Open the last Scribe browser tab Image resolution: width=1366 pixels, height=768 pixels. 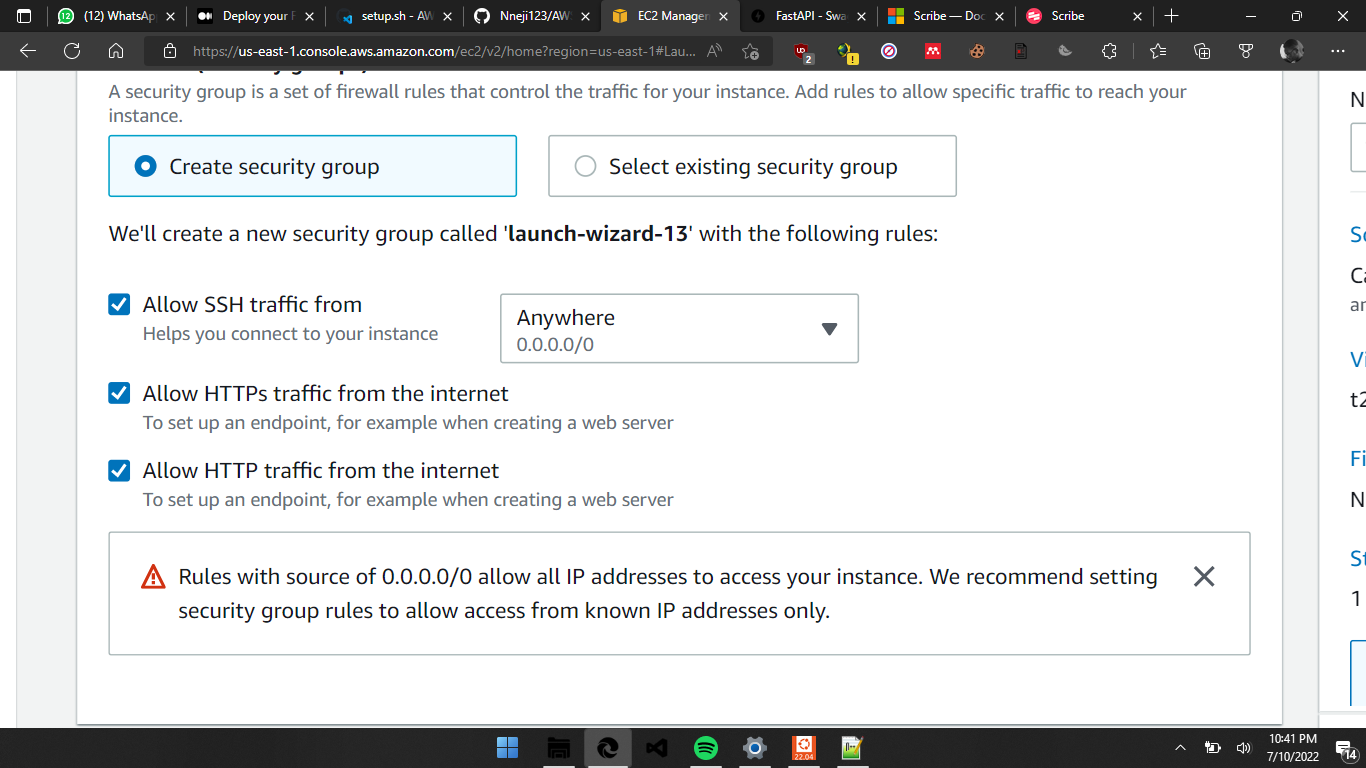(1084, 16)
